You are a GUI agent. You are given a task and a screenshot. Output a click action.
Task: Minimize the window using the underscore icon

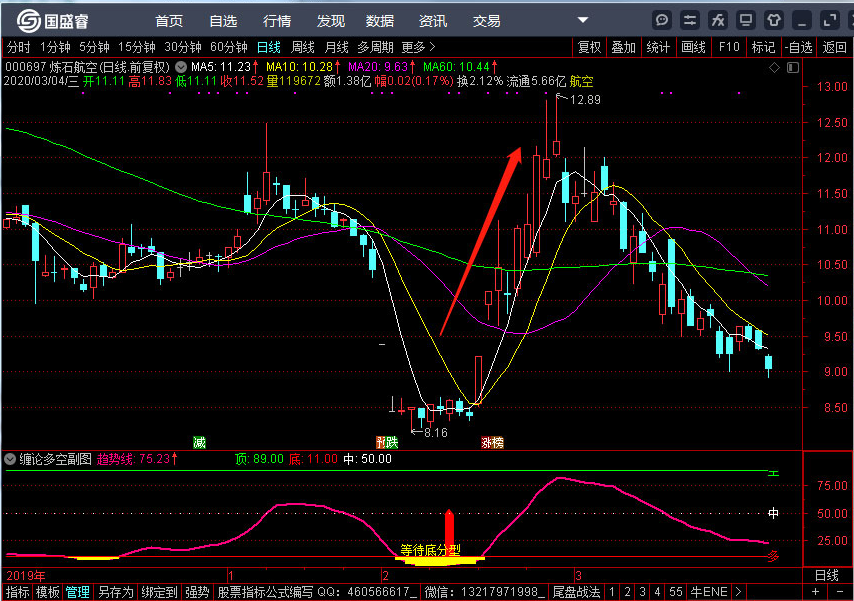(x=802, y=21)
